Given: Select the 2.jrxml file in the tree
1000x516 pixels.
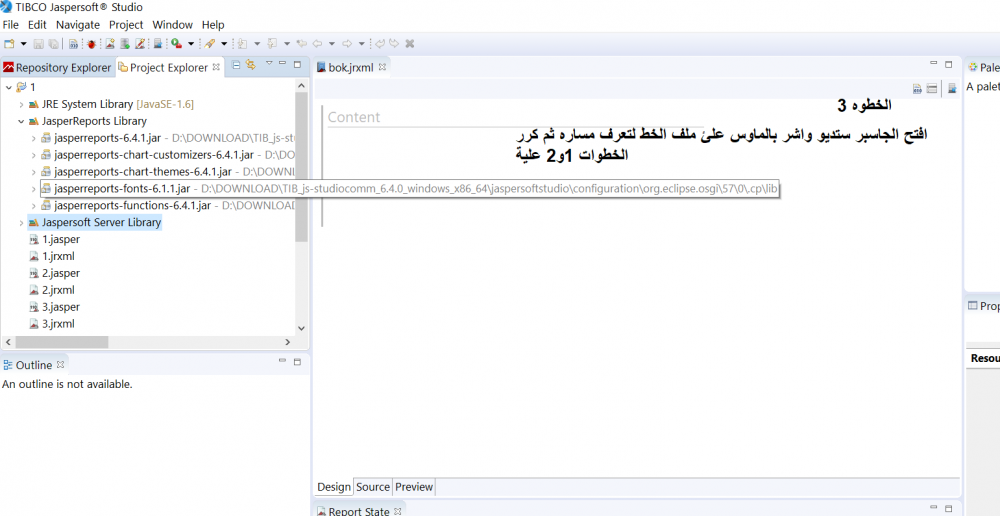Looking at the screenshot, I should point(58,290).
